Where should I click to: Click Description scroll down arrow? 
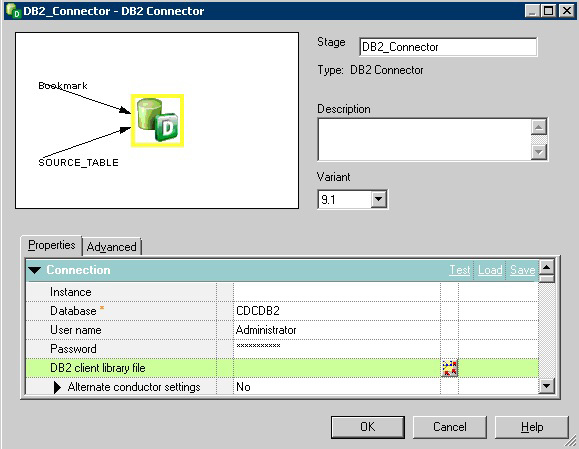(x=539, y=152)
